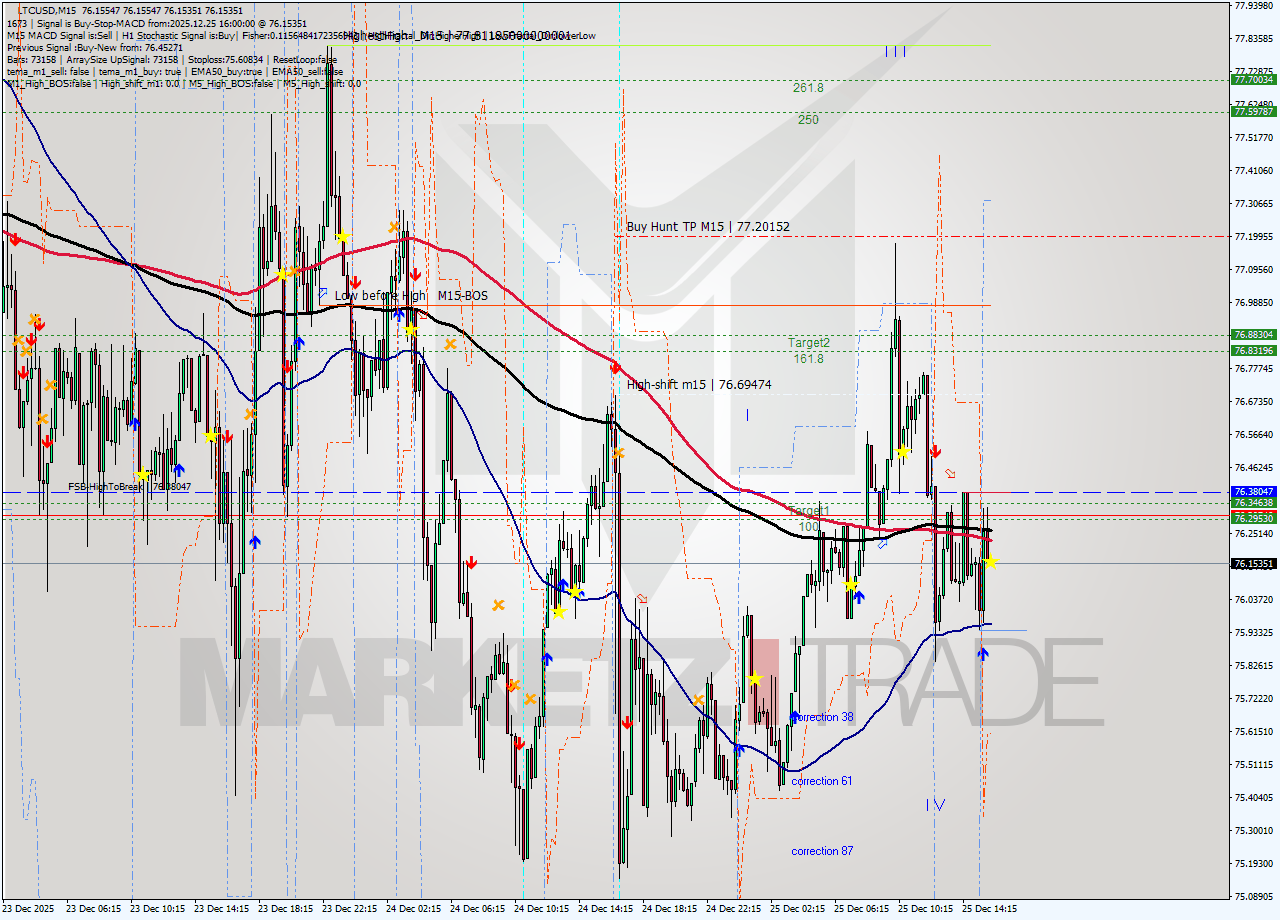Click the IV wave marker near bottom right

click(x=936, y=805)
